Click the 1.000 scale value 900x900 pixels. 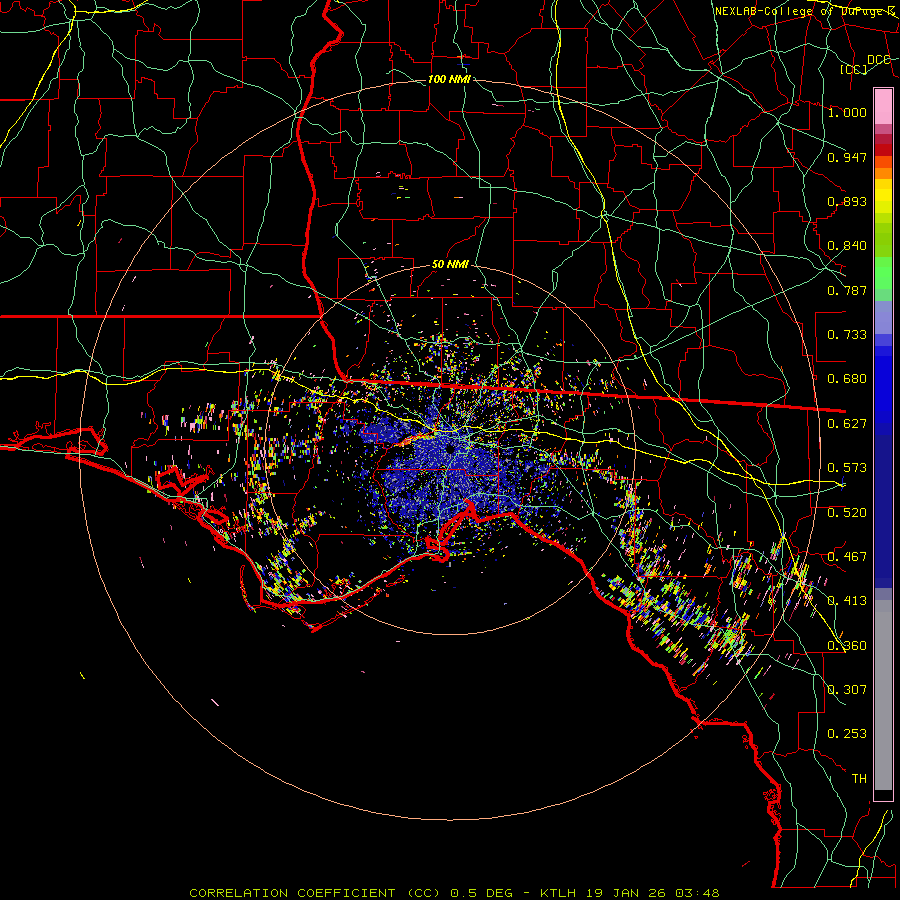pos(847,112)
